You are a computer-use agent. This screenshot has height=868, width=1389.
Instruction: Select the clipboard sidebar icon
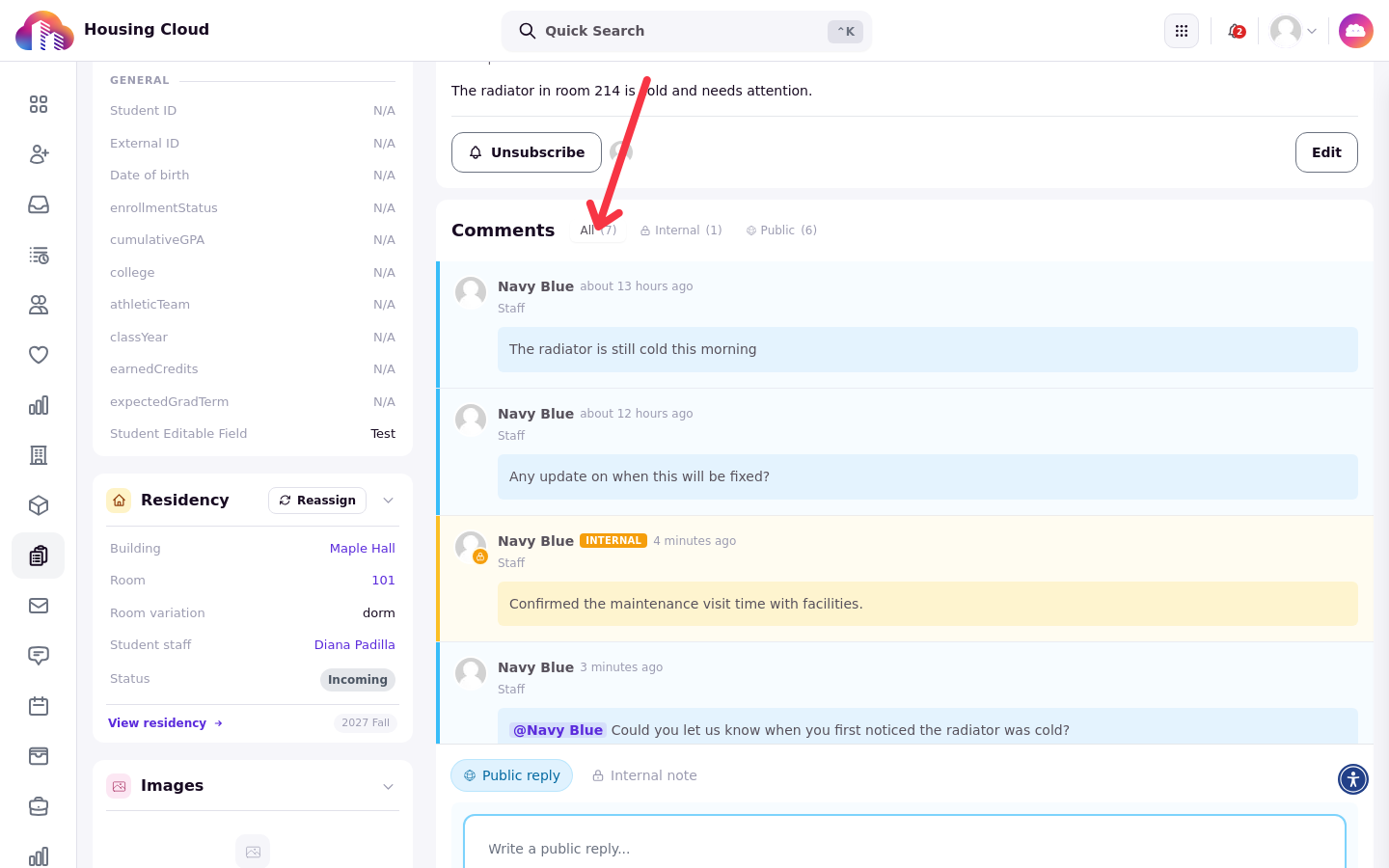(39, 556)
